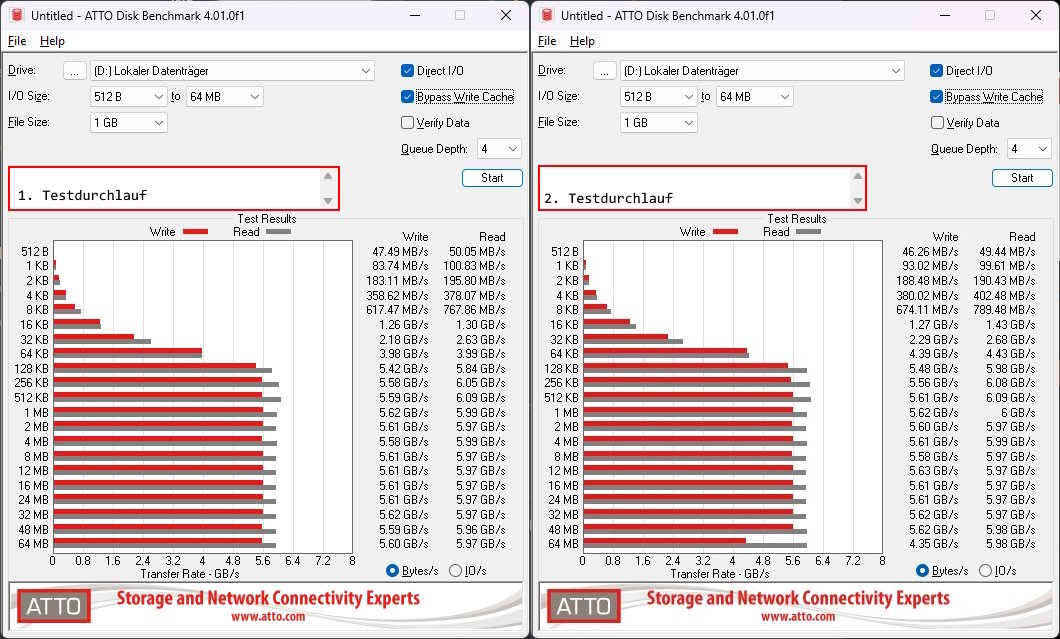
Task: Open Help menu in right window
Action: tap(582, 41)
